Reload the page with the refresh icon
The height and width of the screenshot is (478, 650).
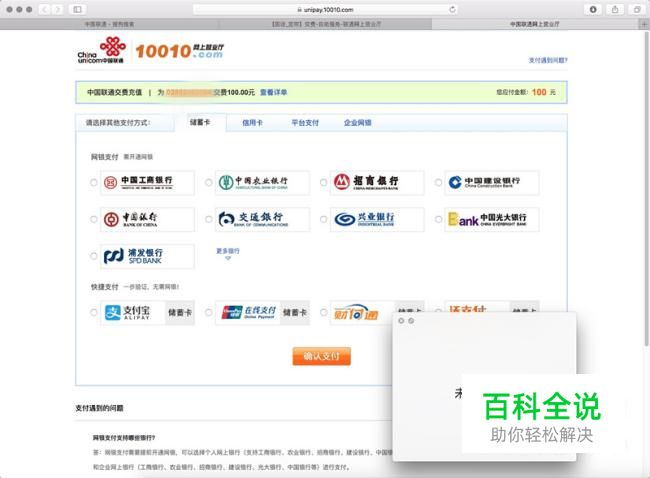click(452, 9)
